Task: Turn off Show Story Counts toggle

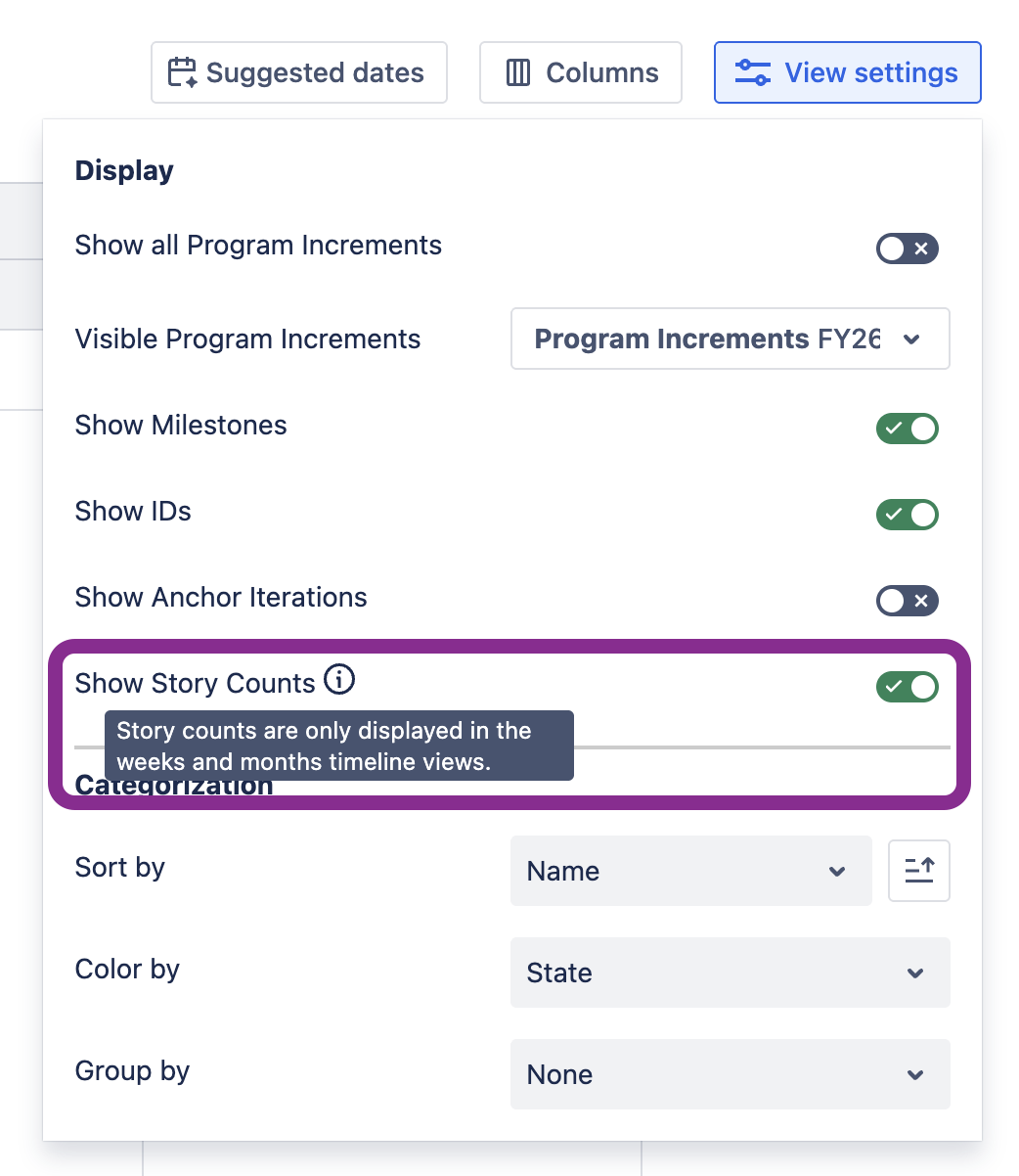Action: [907, 687]
